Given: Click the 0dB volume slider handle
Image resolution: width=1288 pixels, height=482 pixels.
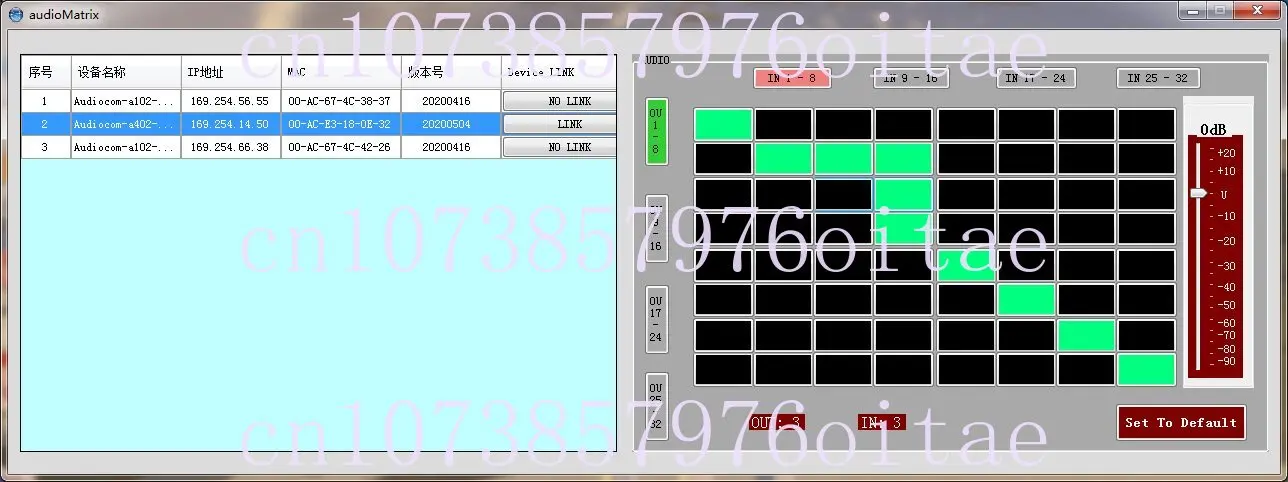Looking at the screenshot, I should tap(1199, 193).
